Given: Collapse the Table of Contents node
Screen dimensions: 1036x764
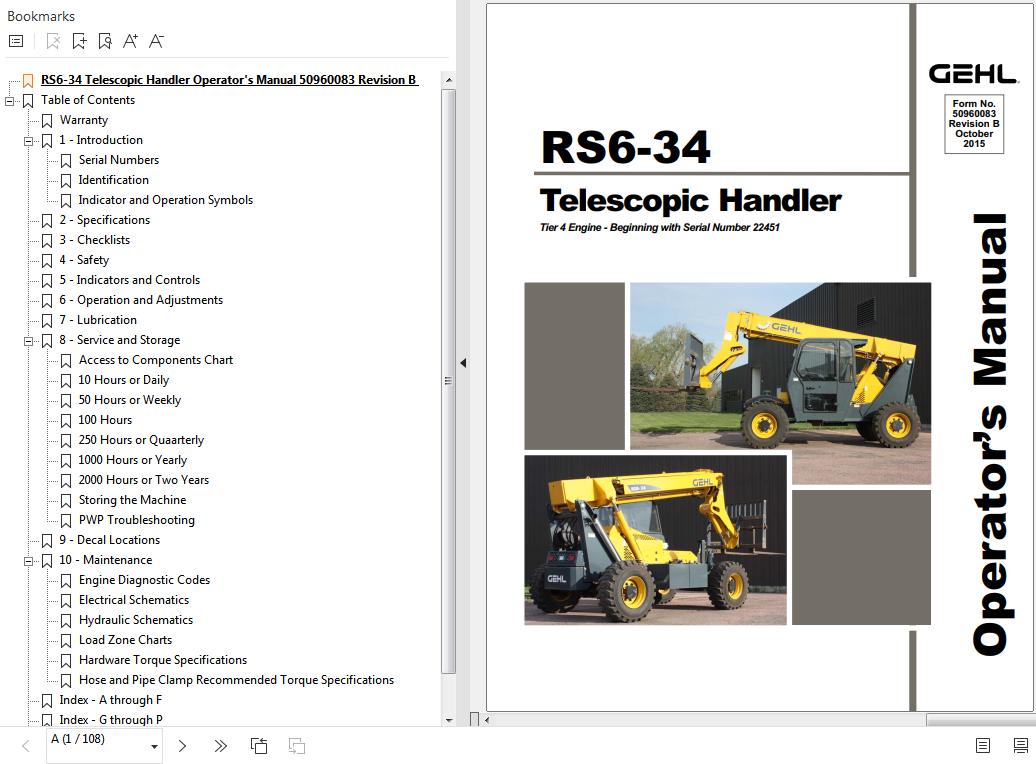Looking at the screenshot, I should 9,101.
